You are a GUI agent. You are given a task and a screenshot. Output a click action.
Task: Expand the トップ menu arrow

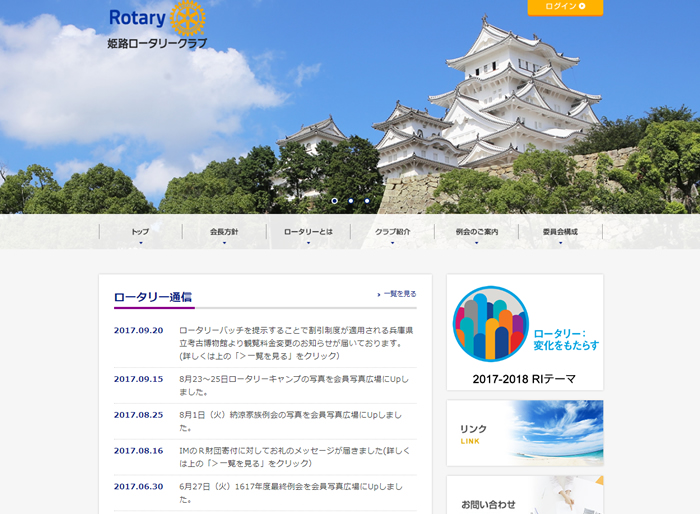point(140,242)
